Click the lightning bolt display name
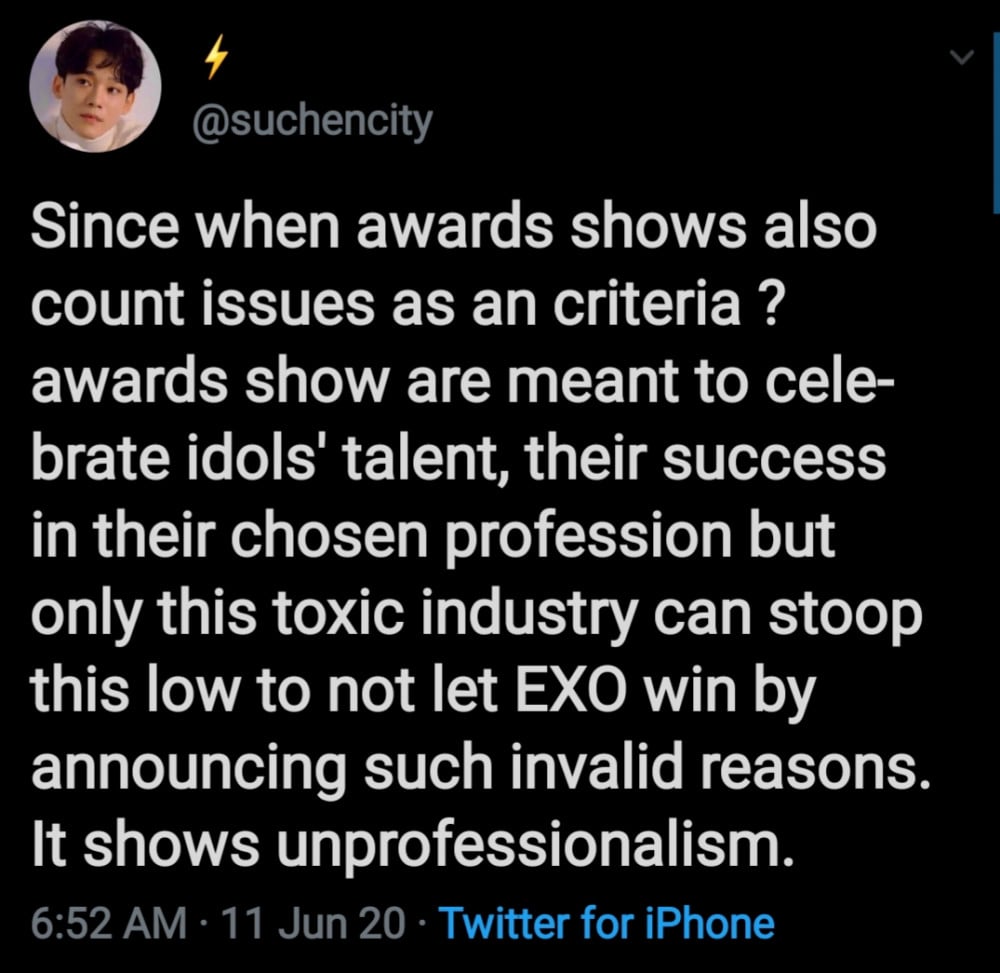The height and width of the screenshot is (973, 1000). (216, 56)
